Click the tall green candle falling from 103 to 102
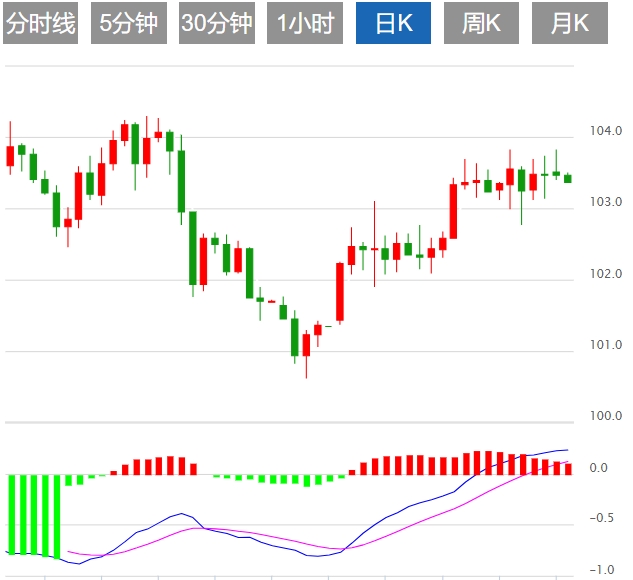The image size is (633, 580). coord(193,248)
